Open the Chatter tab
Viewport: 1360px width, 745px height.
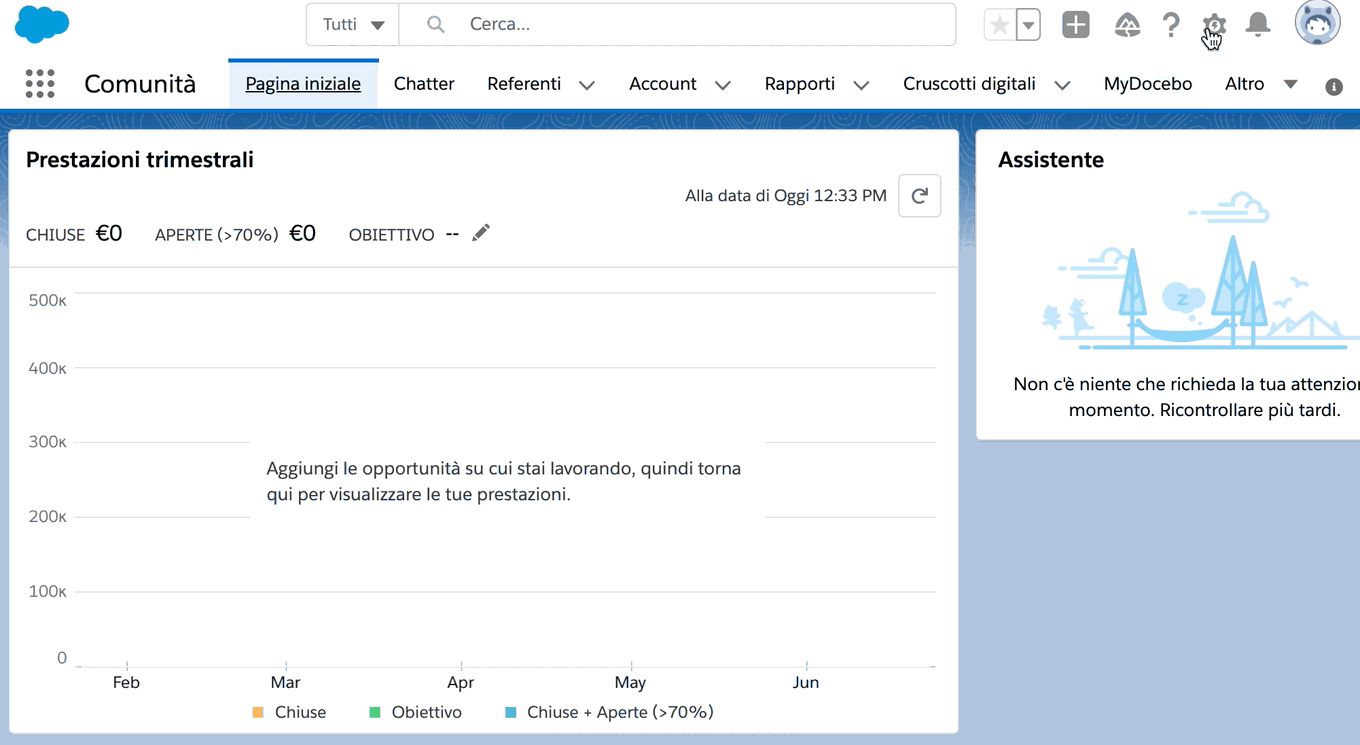pos(424,84)
